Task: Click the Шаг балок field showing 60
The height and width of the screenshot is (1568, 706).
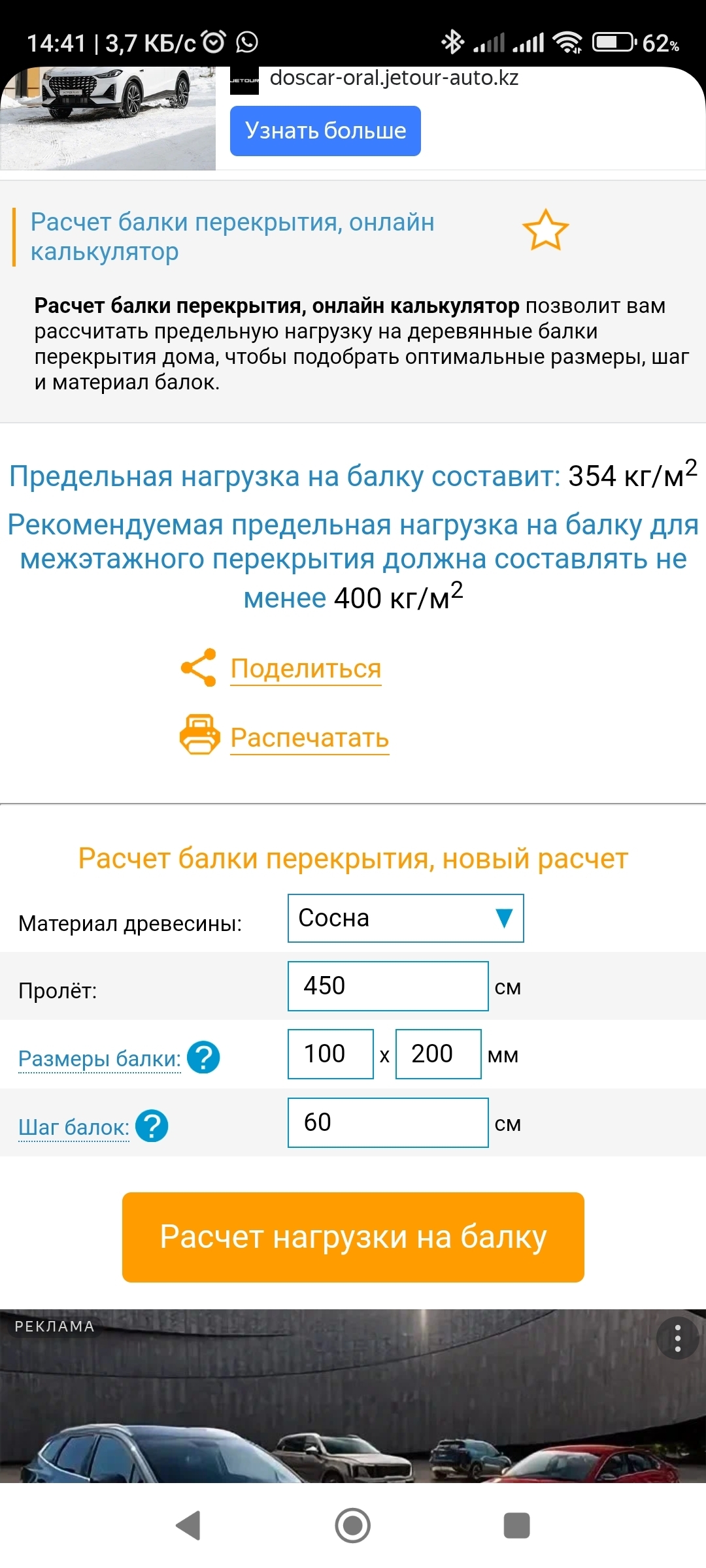Action: tap(388, 1122)
